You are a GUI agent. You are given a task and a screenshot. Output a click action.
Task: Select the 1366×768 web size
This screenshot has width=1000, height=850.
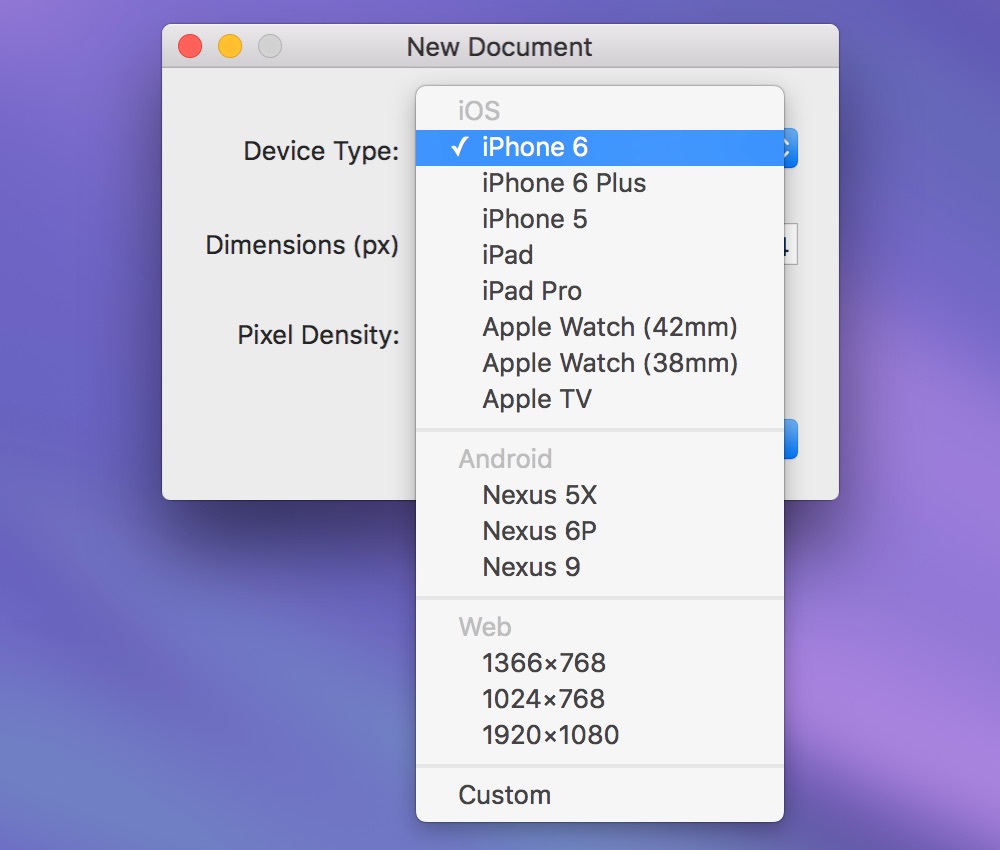point(599,663)
